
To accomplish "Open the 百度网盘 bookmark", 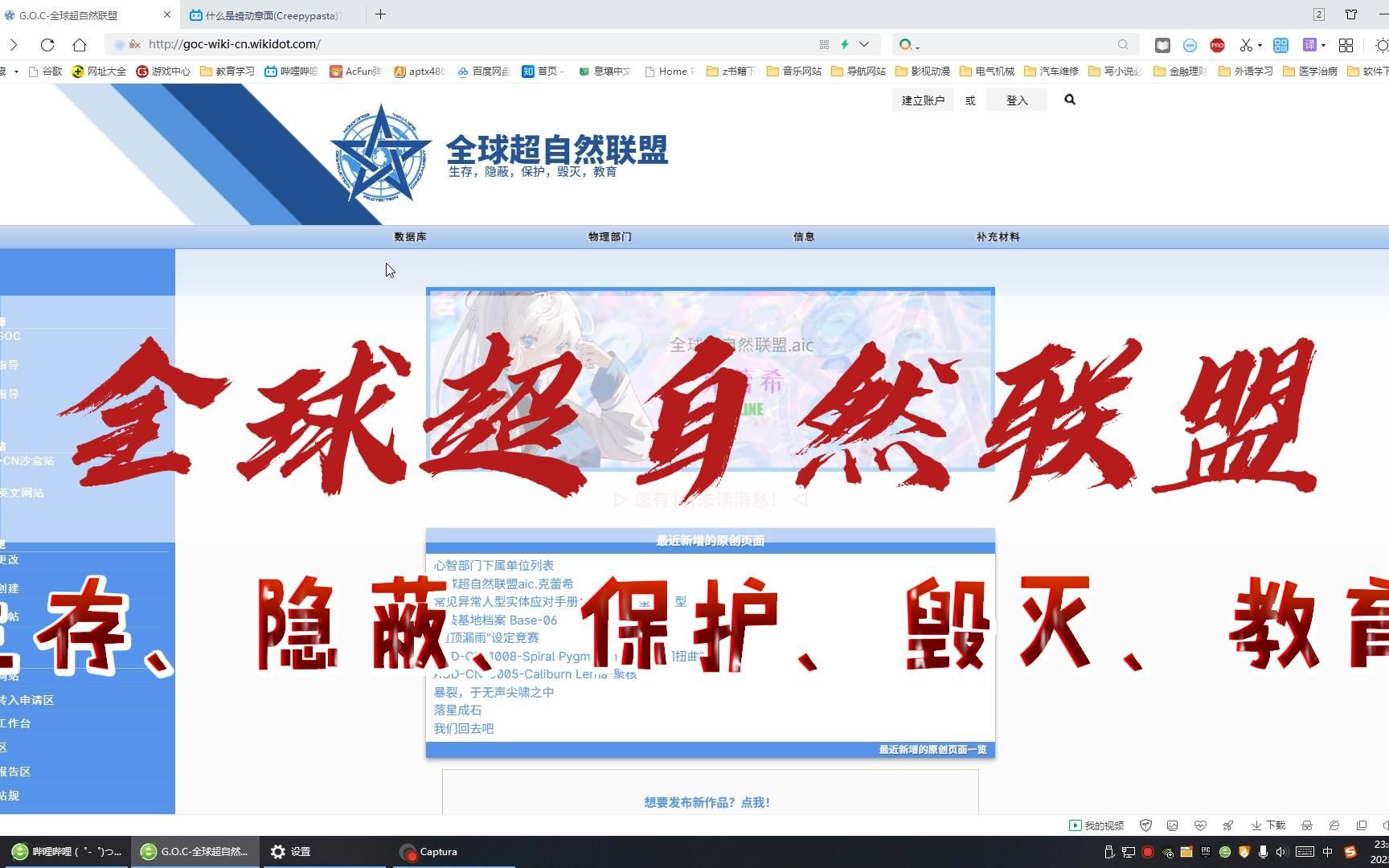I will 484,72.
